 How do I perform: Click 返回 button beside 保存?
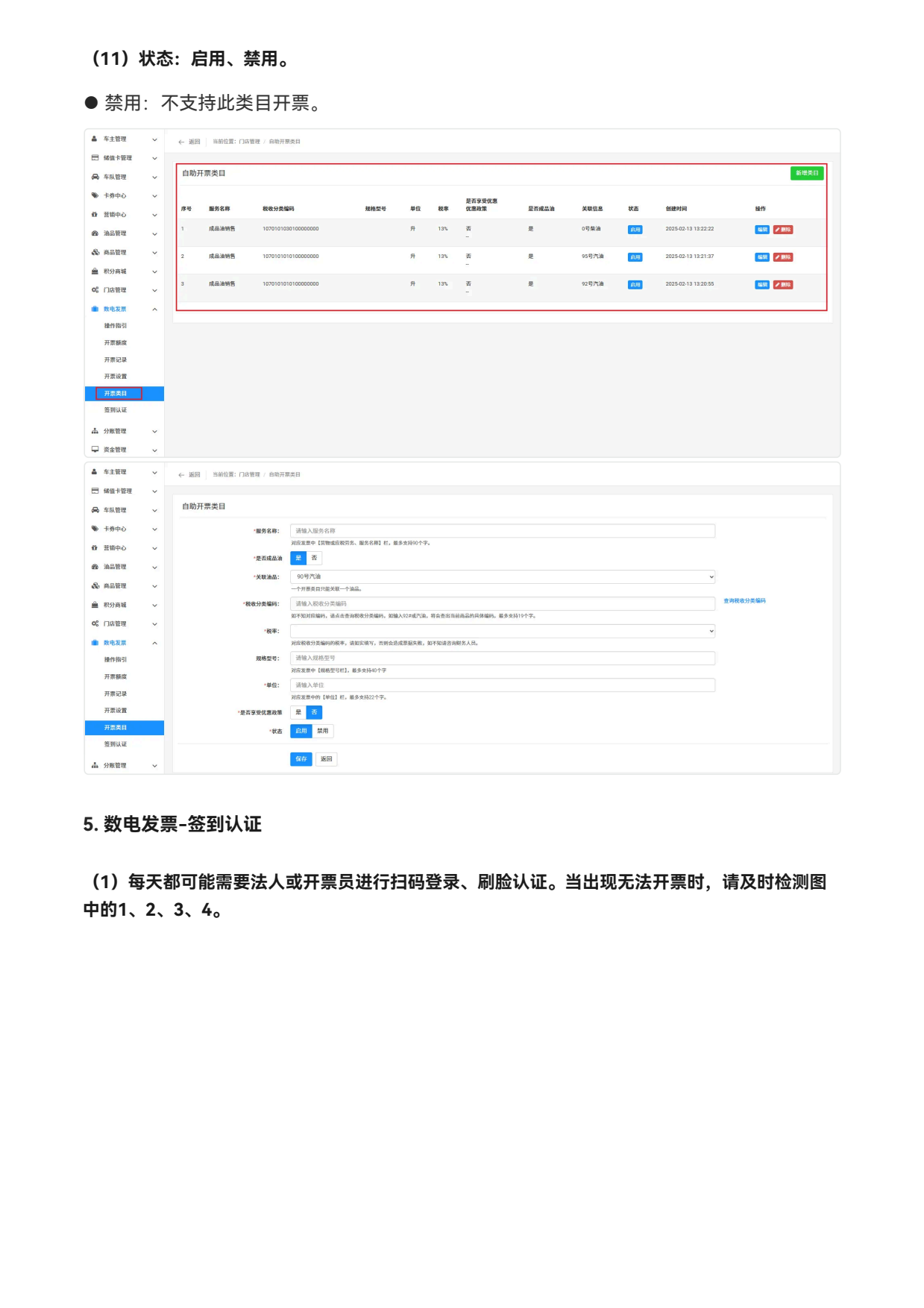point(326,759)
